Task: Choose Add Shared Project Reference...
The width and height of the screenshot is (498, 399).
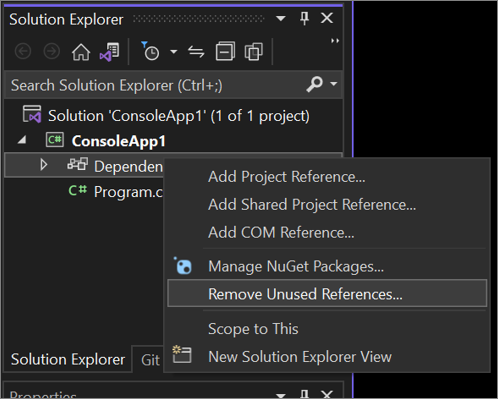Action: 327,205
